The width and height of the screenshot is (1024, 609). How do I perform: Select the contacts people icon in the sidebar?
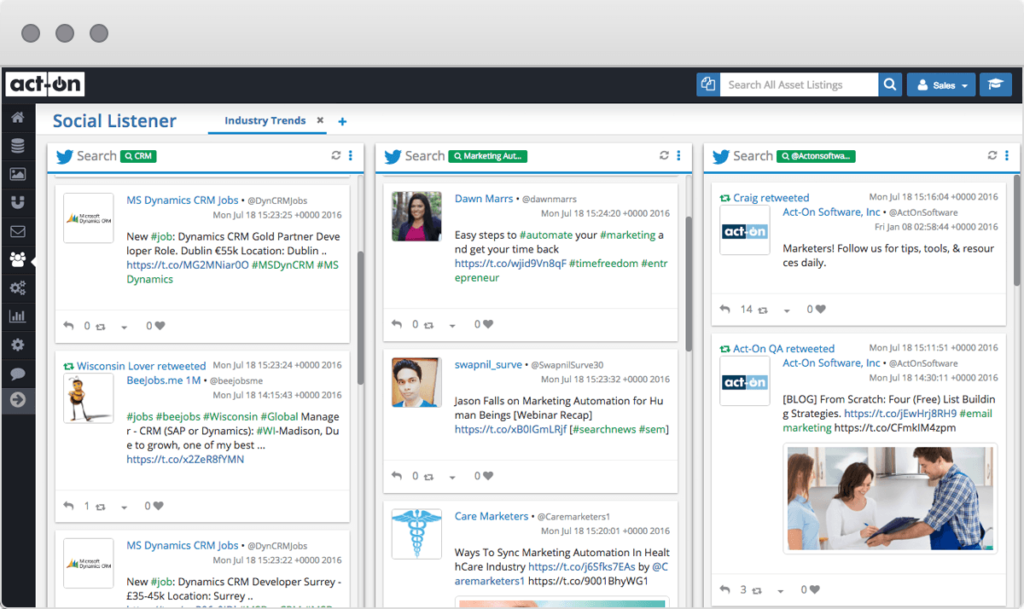[x=18, y=259]
